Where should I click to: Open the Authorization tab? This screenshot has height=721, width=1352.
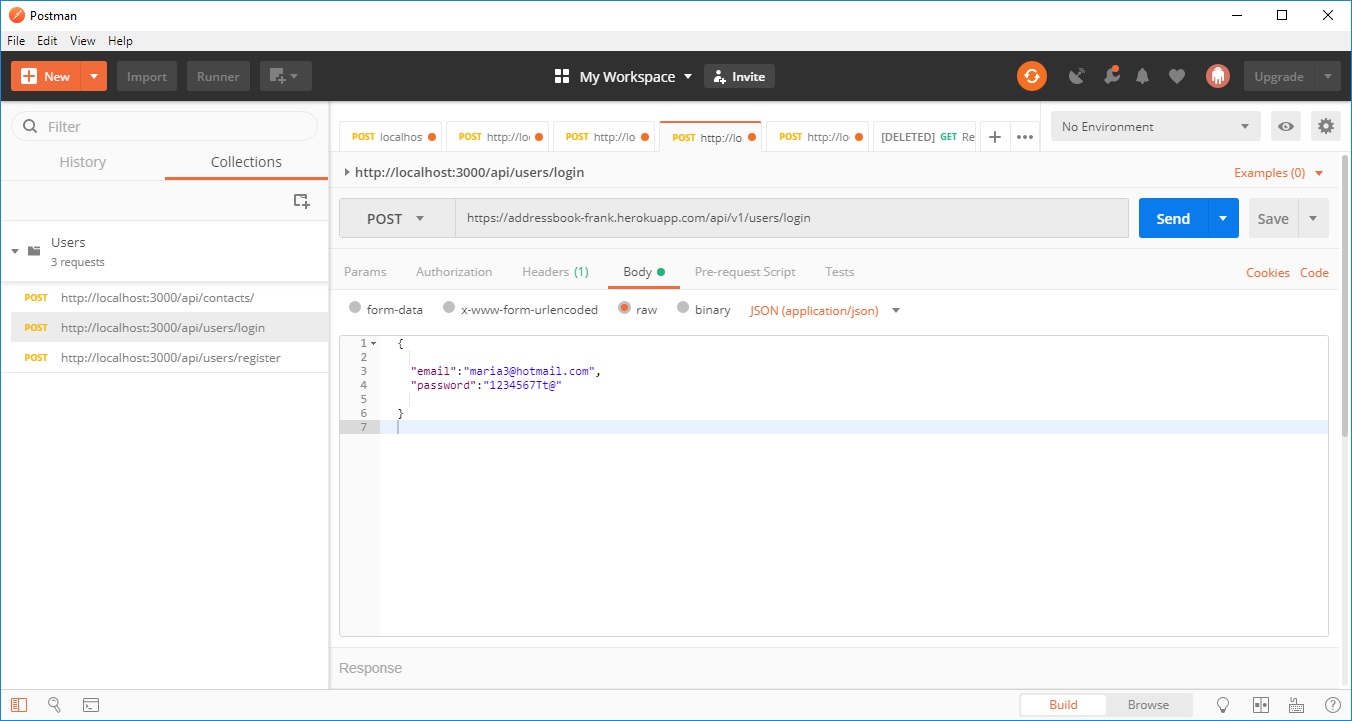454,271
